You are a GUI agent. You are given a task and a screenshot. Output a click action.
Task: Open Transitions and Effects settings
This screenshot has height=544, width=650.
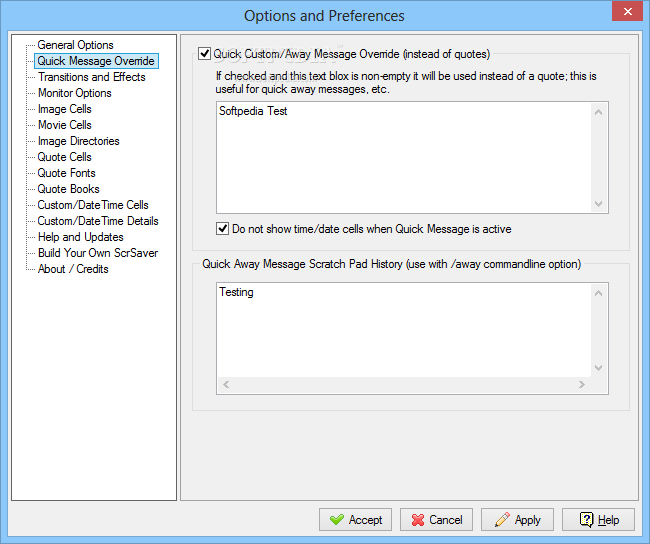(92, 77)
